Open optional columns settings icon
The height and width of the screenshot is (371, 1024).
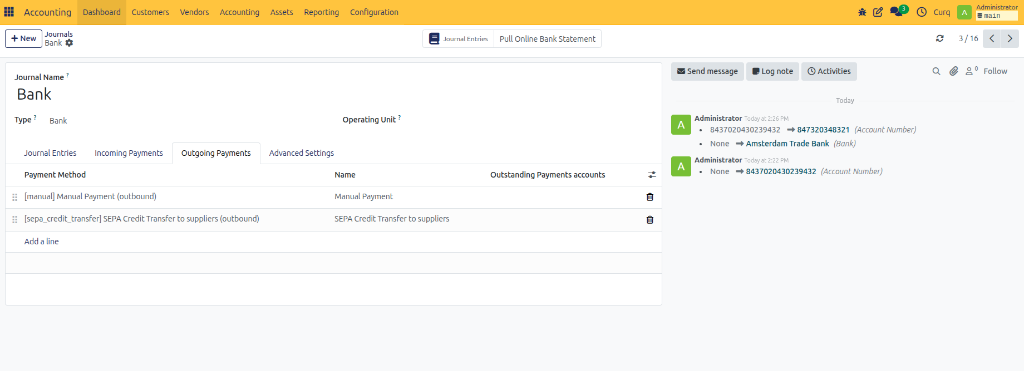coord(651,175)
